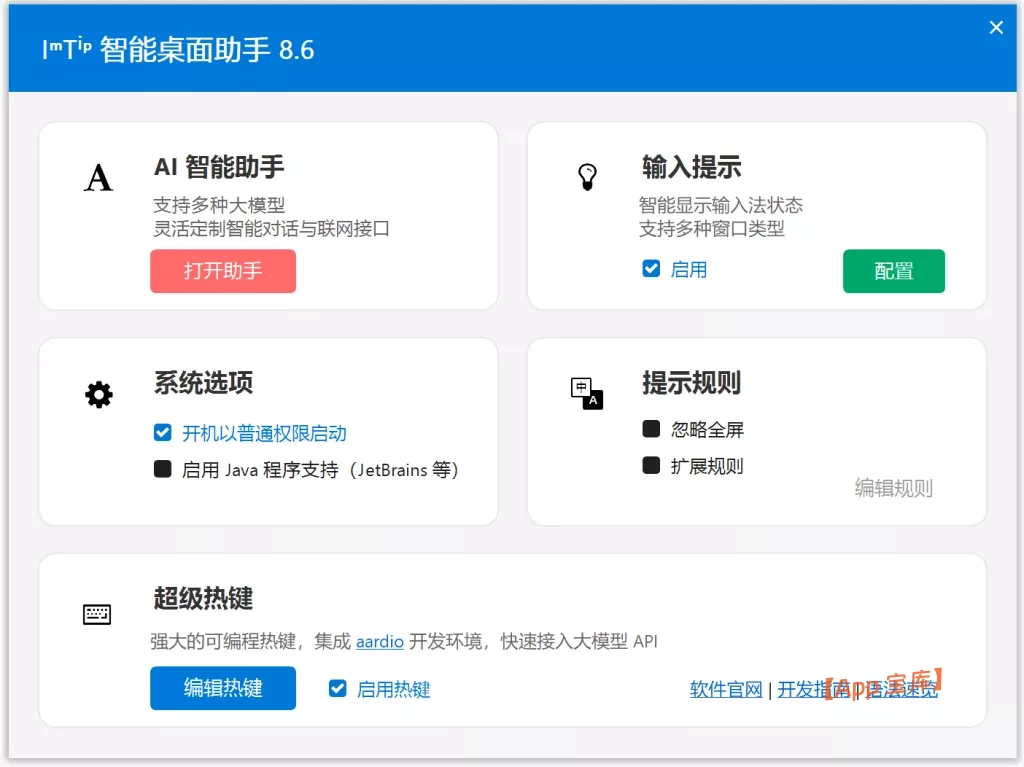
Task: Click the AI assistant letter A icon
Action: [99, 178]
